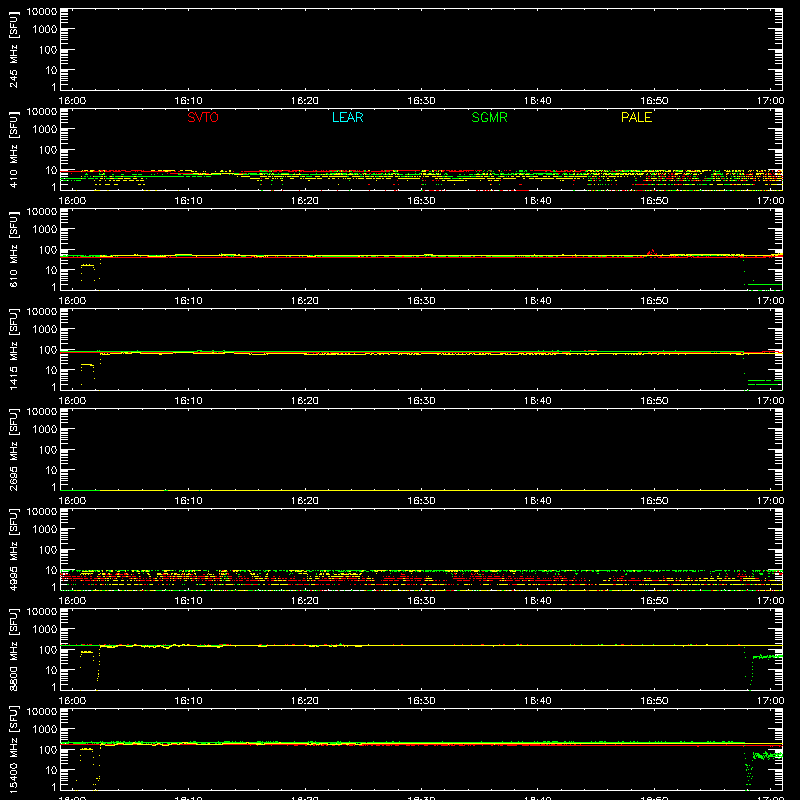
Task: Select the 8800 MHz [SFU] axis title
Action: point(13,649)
